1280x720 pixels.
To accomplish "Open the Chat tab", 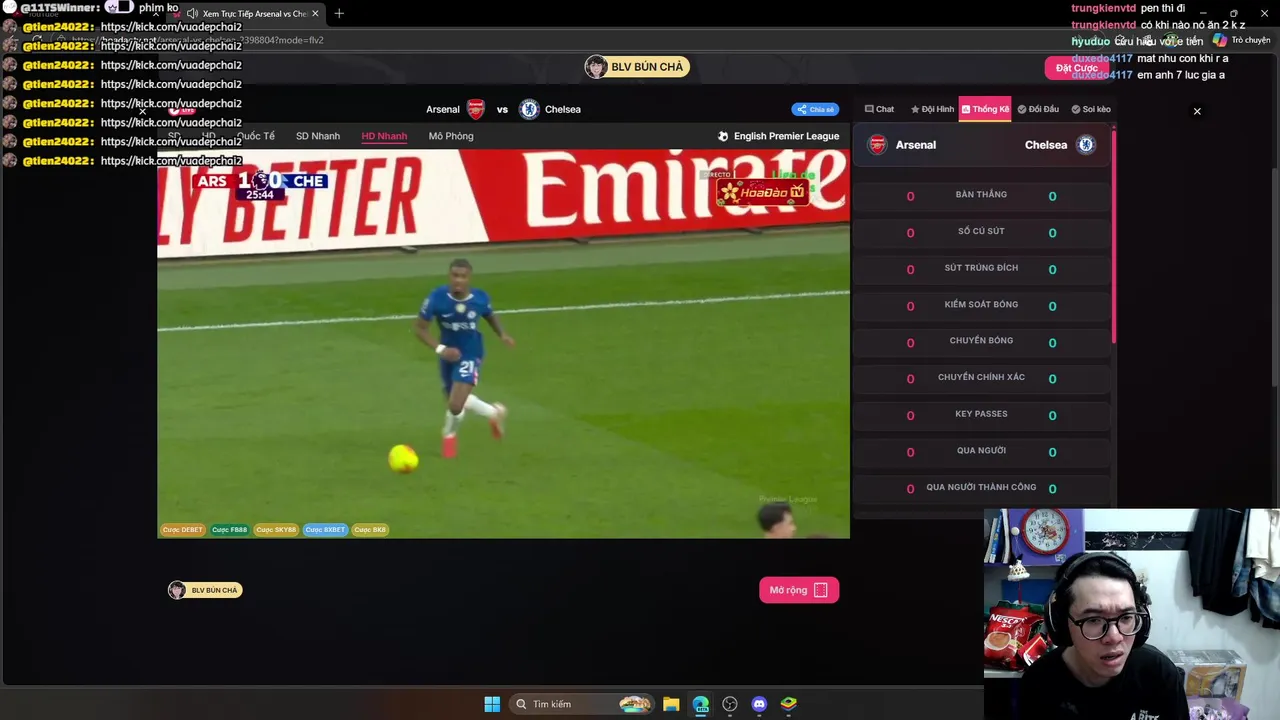I will 879,109.
